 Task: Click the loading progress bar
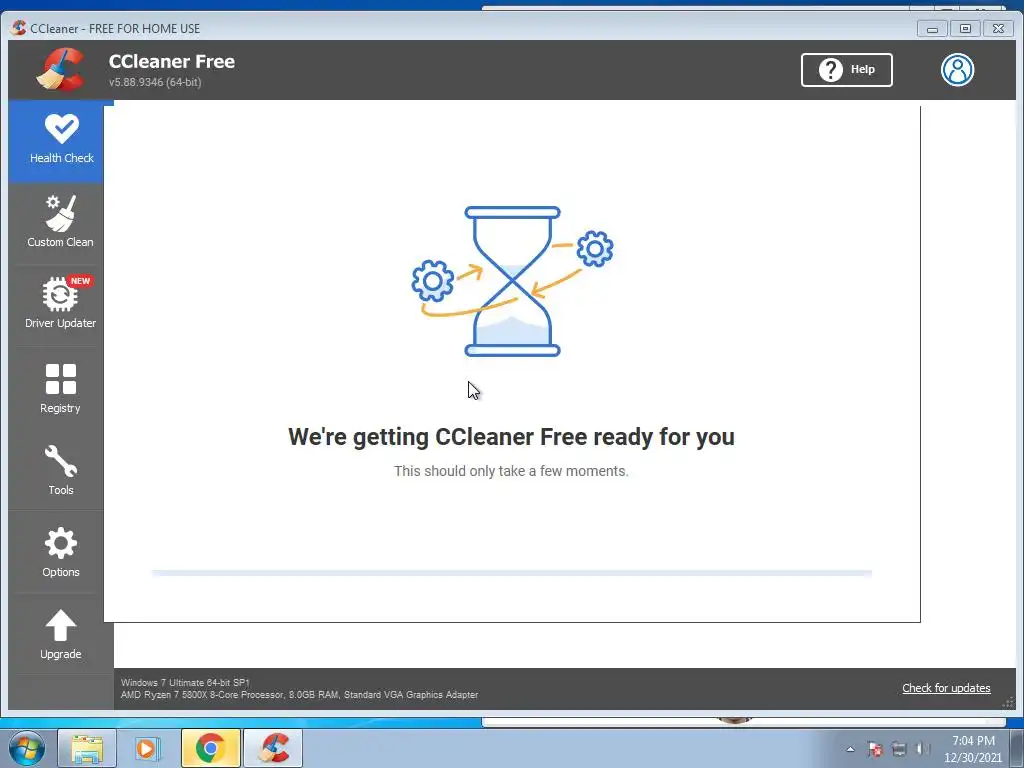click(x=511, y=573)
